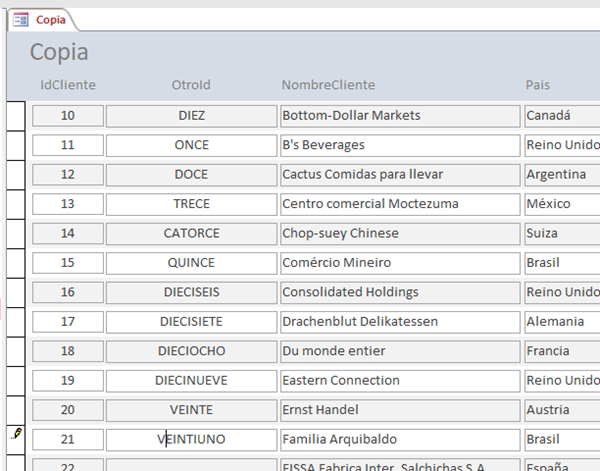
Task: Click the form icon on Copia tab
Action: [21, 20]
